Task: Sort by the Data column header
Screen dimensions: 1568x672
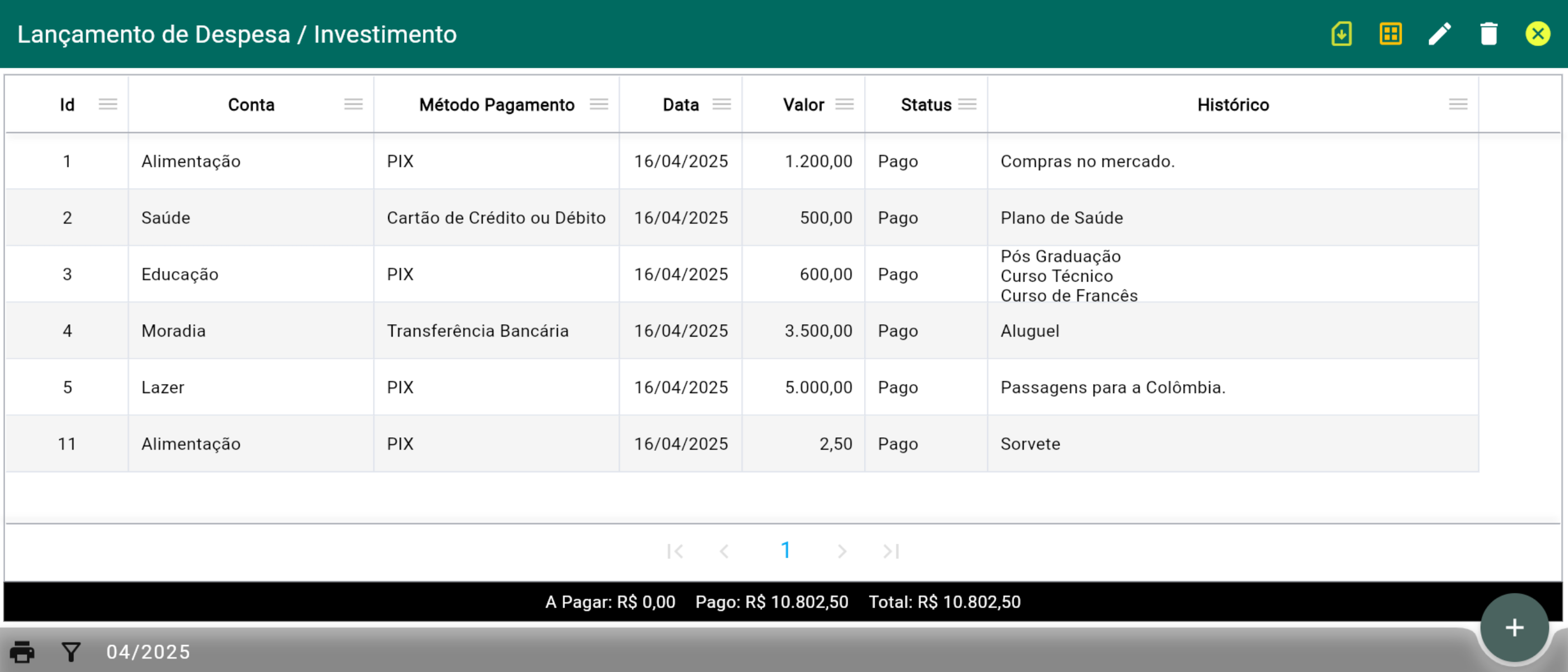Action: 680,105
